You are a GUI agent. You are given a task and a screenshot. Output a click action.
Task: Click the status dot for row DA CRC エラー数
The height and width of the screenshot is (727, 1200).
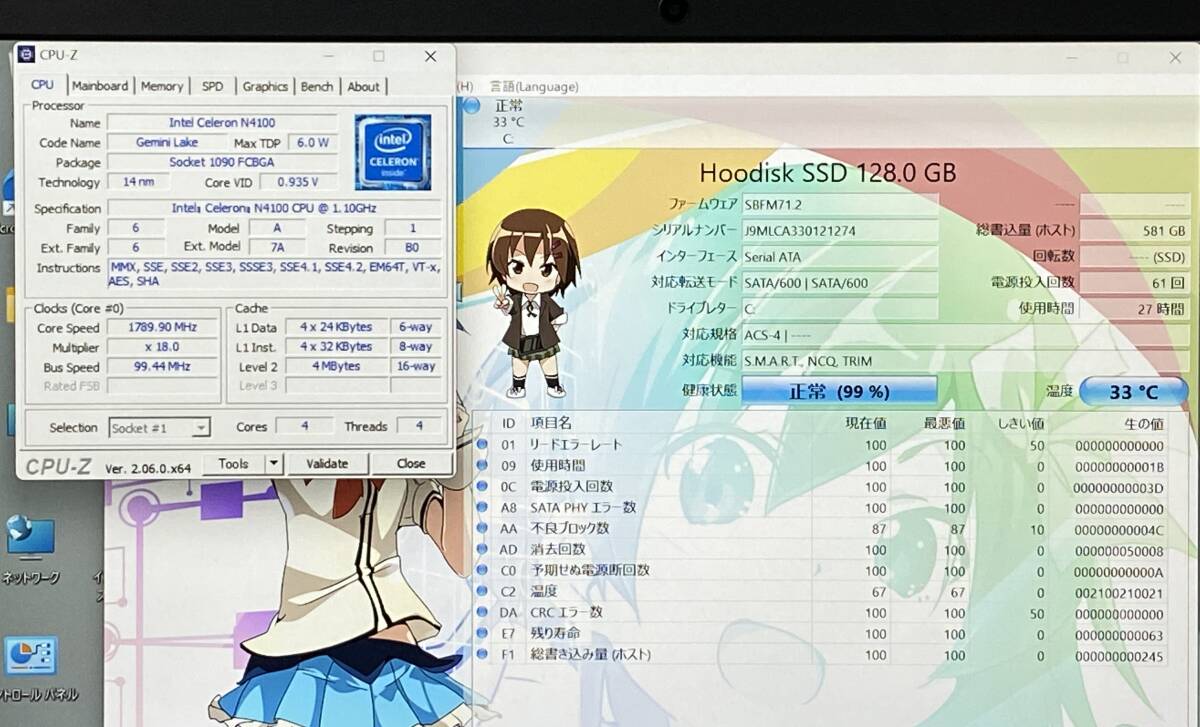coord(482,613)
